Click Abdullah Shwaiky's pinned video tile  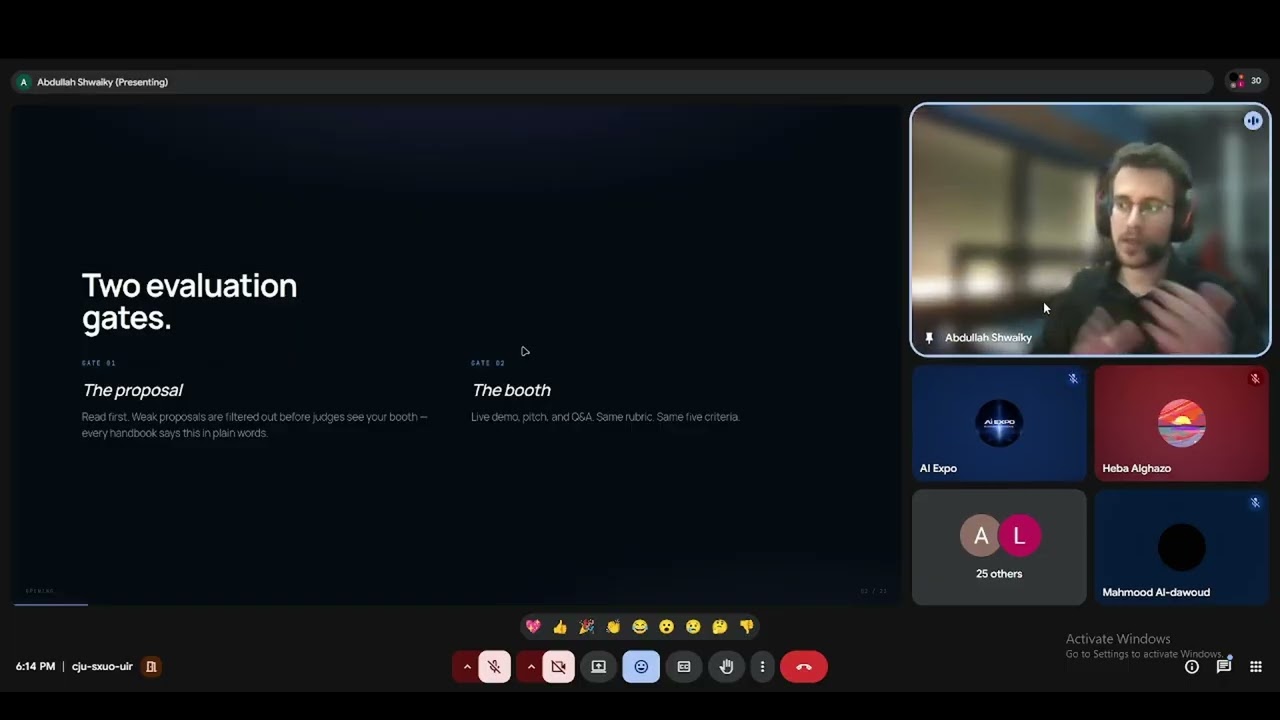pos(1090,230)
